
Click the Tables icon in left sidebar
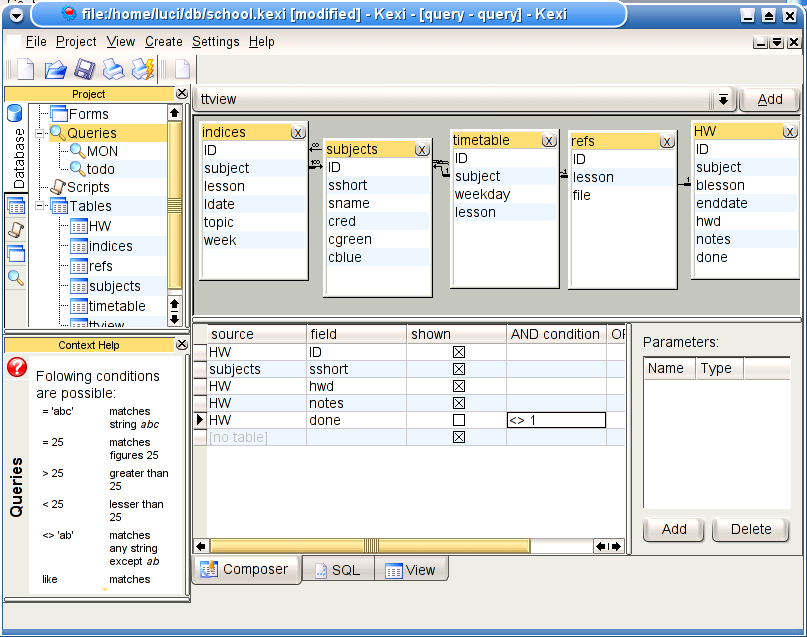tap(16, 207)
